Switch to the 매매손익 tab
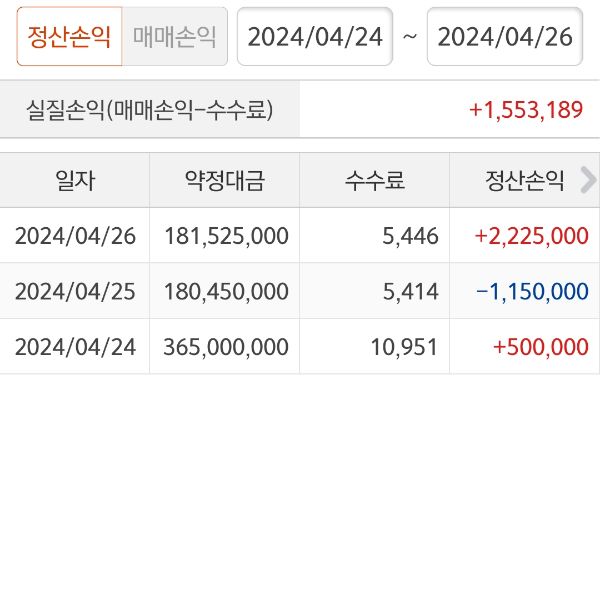The width and height of the screenshot is (600, 600). point(175,37)
